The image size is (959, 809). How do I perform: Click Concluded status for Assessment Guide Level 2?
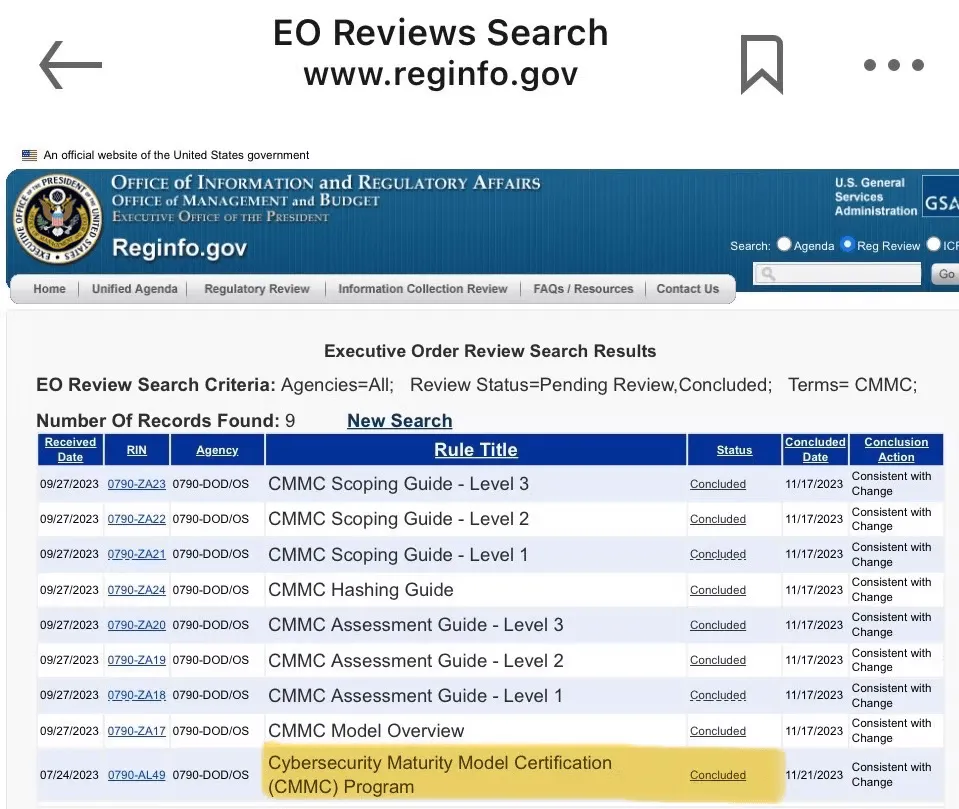pos(717,660)
